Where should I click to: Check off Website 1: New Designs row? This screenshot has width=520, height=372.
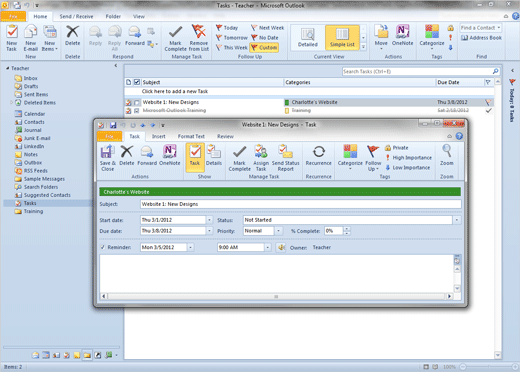[x=137, y=102]
